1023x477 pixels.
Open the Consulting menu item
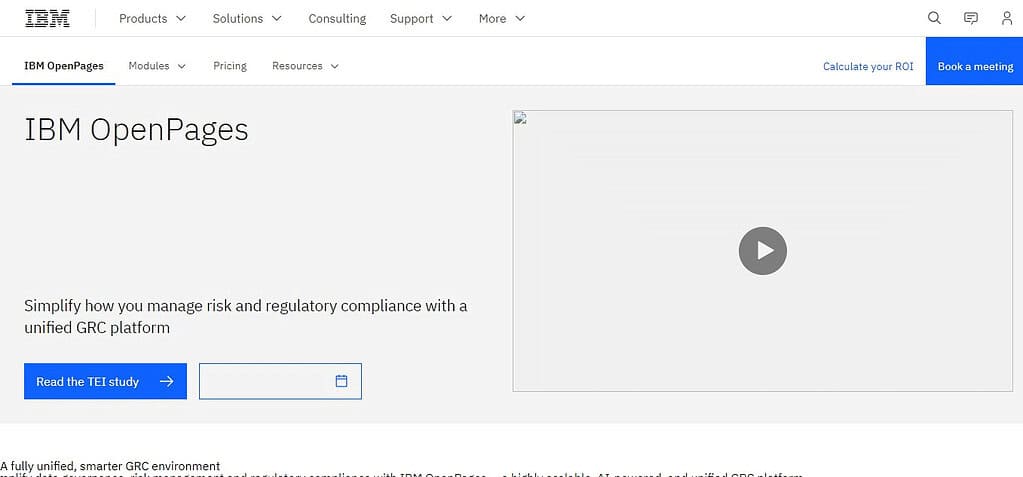coord(337,18)
